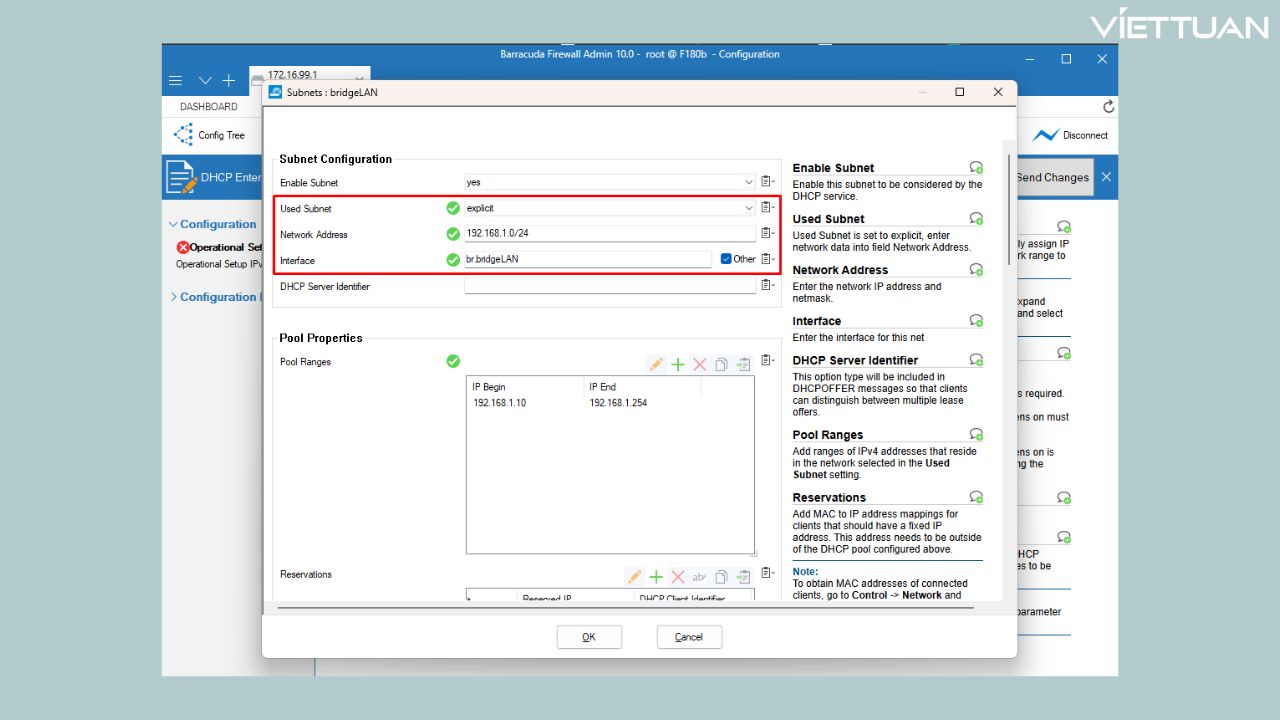
Task: Switch to the DASHBOARD tab
Action: coord(209,106)
